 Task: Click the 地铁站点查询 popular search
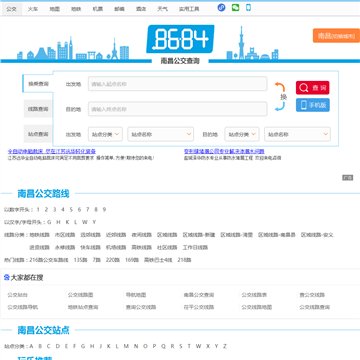(x=83, y=307)
